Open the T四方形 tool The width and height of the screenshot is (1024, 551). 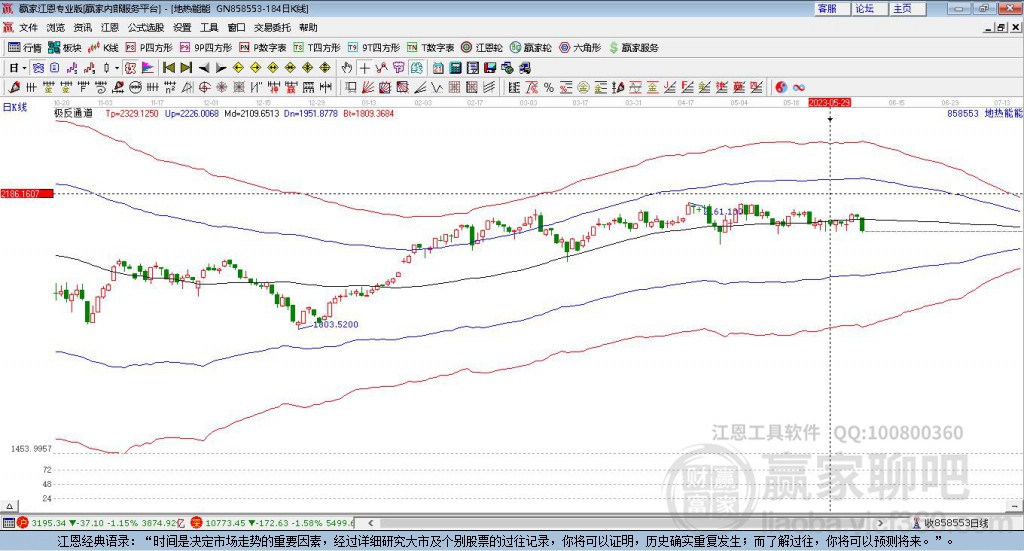[317, 48]
